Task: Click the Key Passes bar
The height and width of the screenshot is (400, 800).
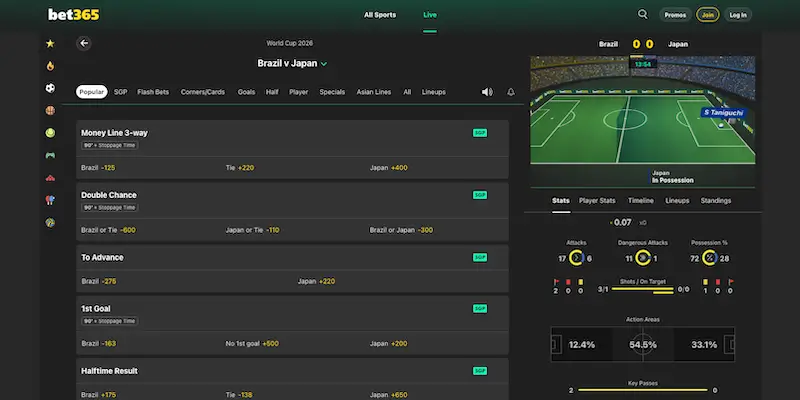Action: click(643, 390)
